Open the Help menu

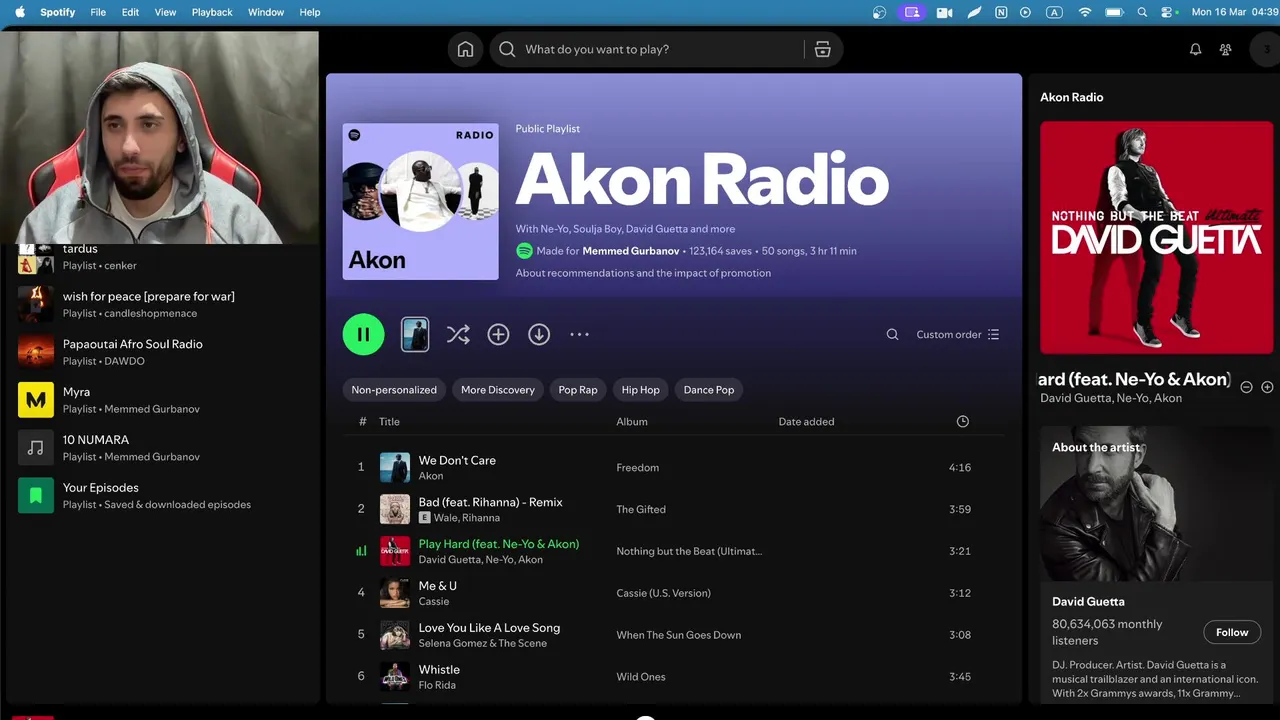click(310, 12)
